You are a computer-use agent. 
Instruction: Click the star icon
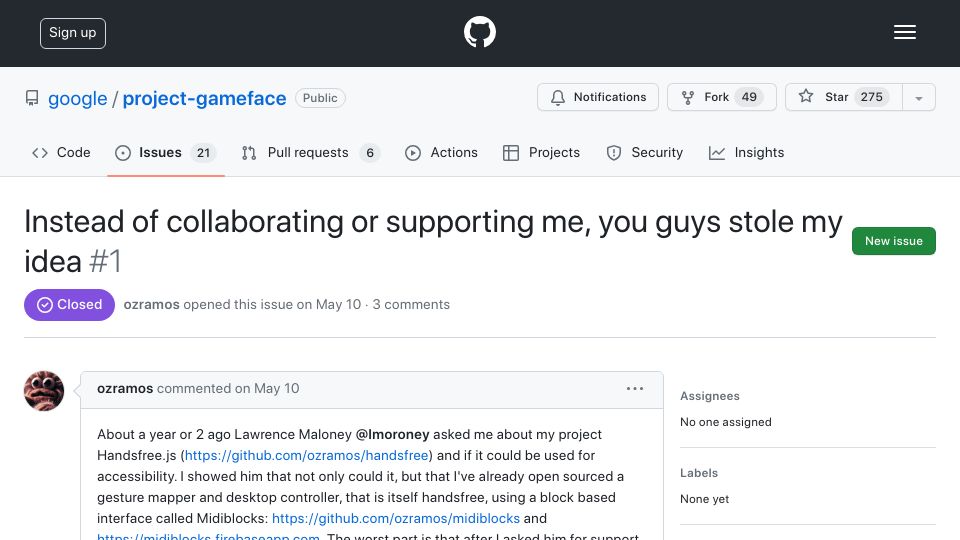[806, 96]
